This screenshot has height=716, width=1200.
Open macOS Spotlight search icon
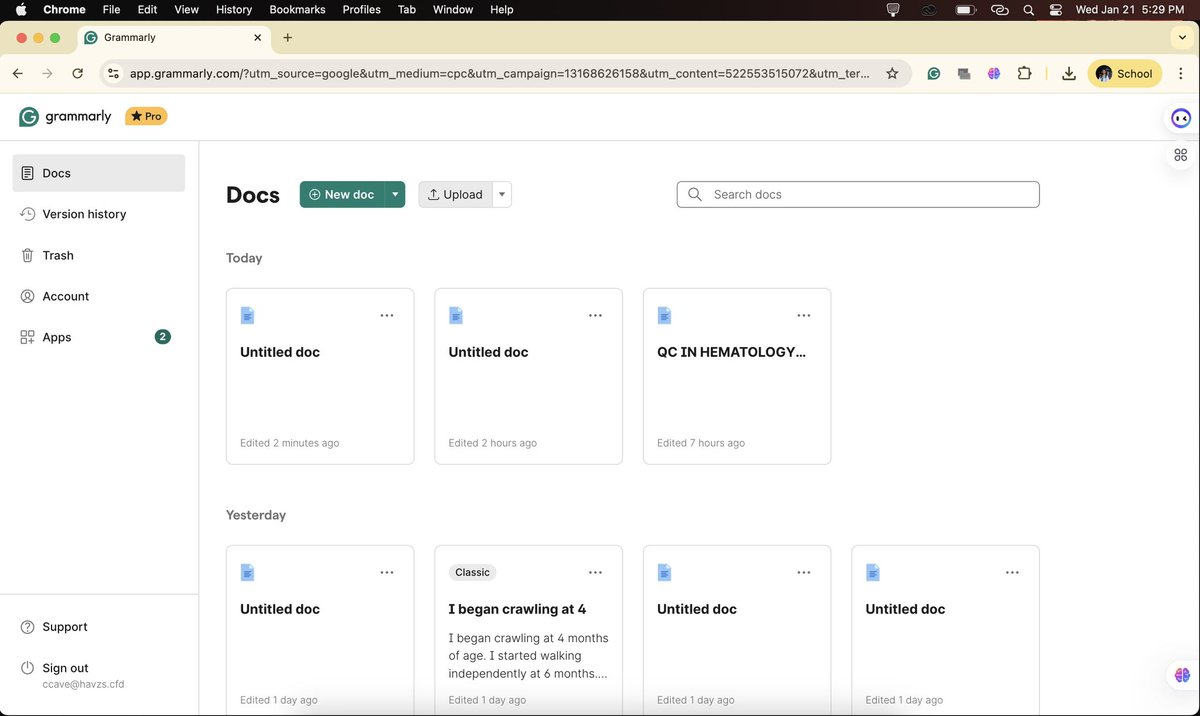[x=1028, y=9]
